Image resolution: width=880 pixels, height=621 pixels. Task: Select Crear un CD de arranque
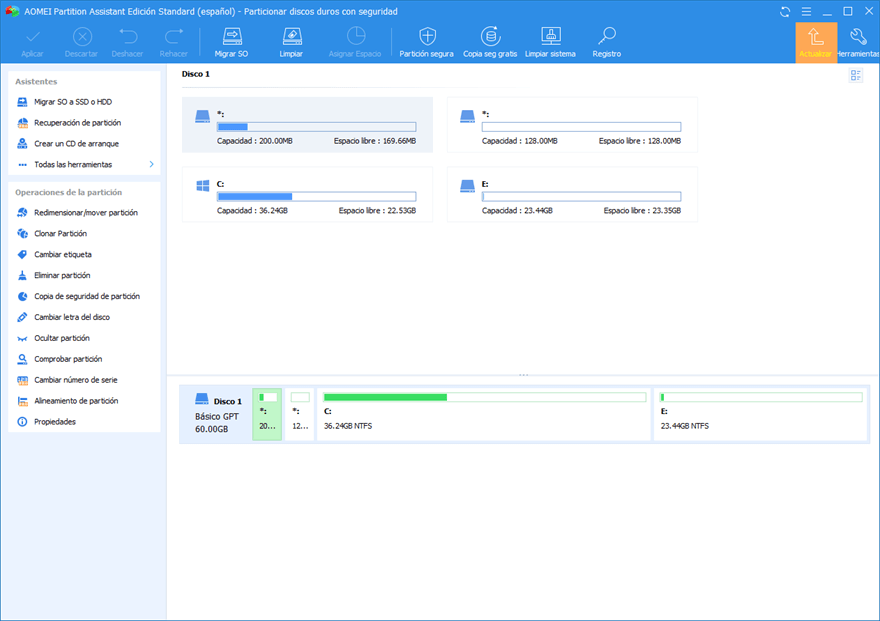pyautogui.click(x=76, y=144)
